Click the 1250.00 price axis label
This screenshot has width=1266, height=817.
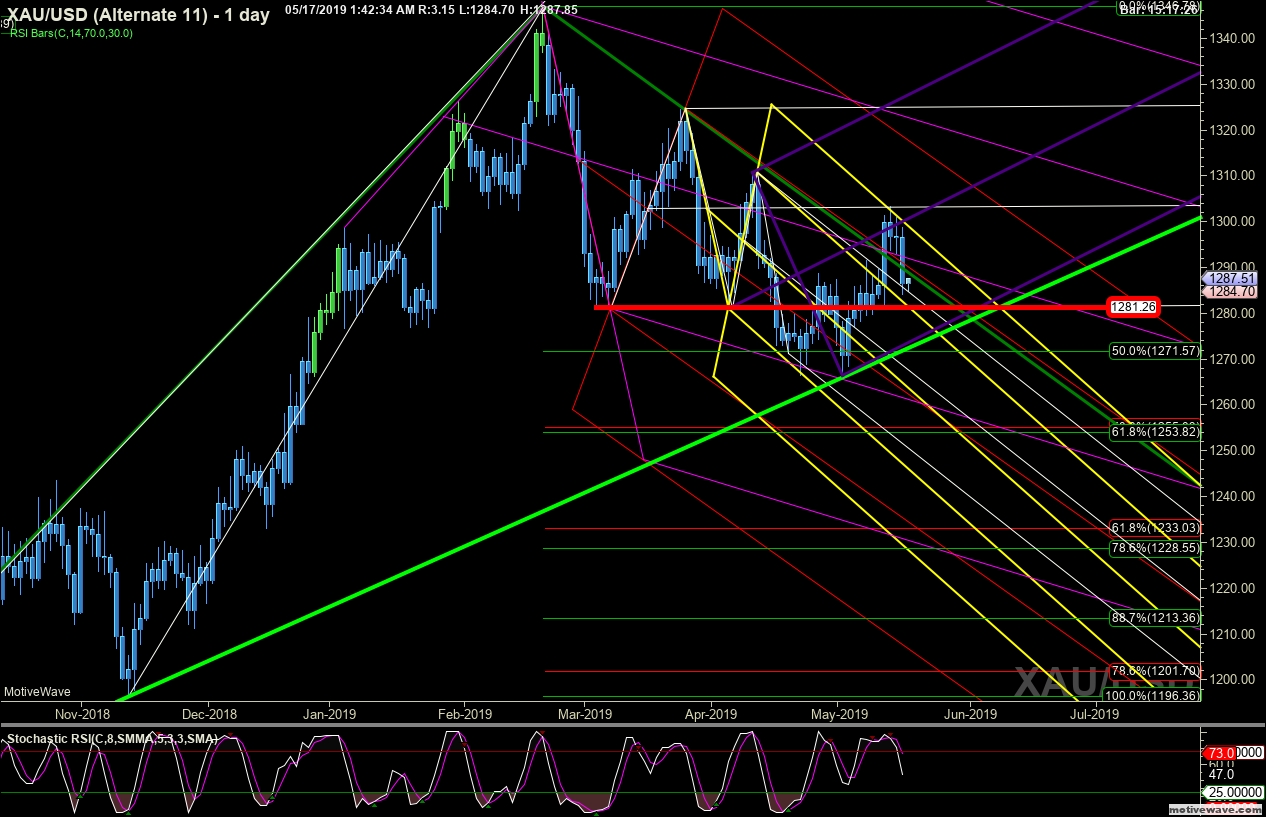(1233, 450)
